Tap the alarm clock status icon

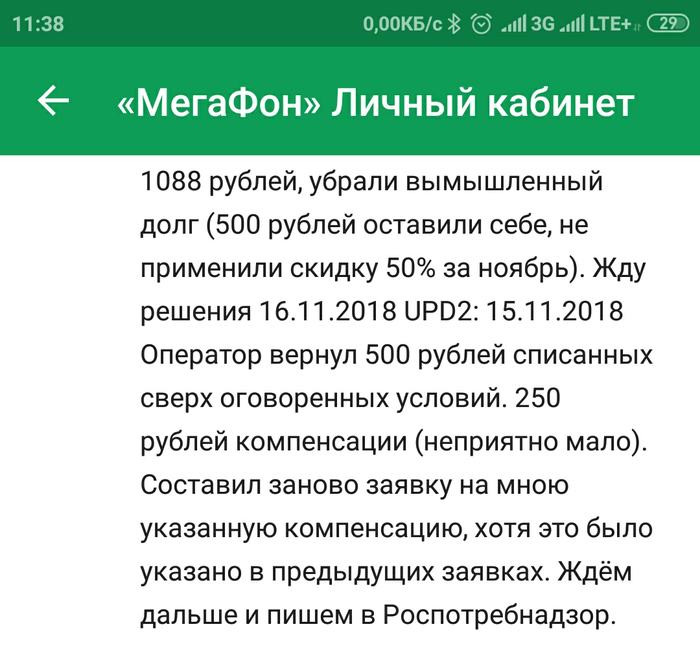tap(481, 24)
